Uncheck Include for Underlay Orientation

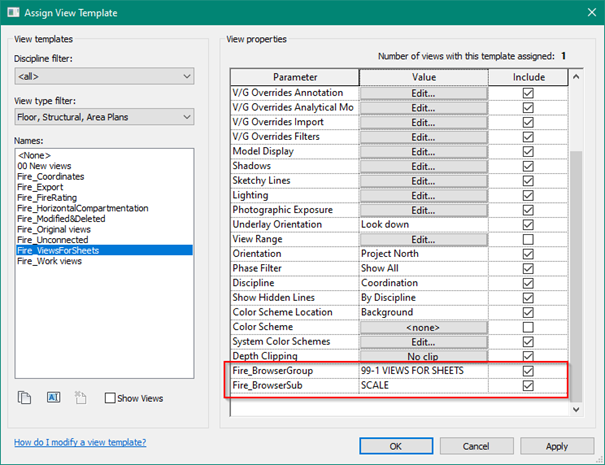point(528,225)
